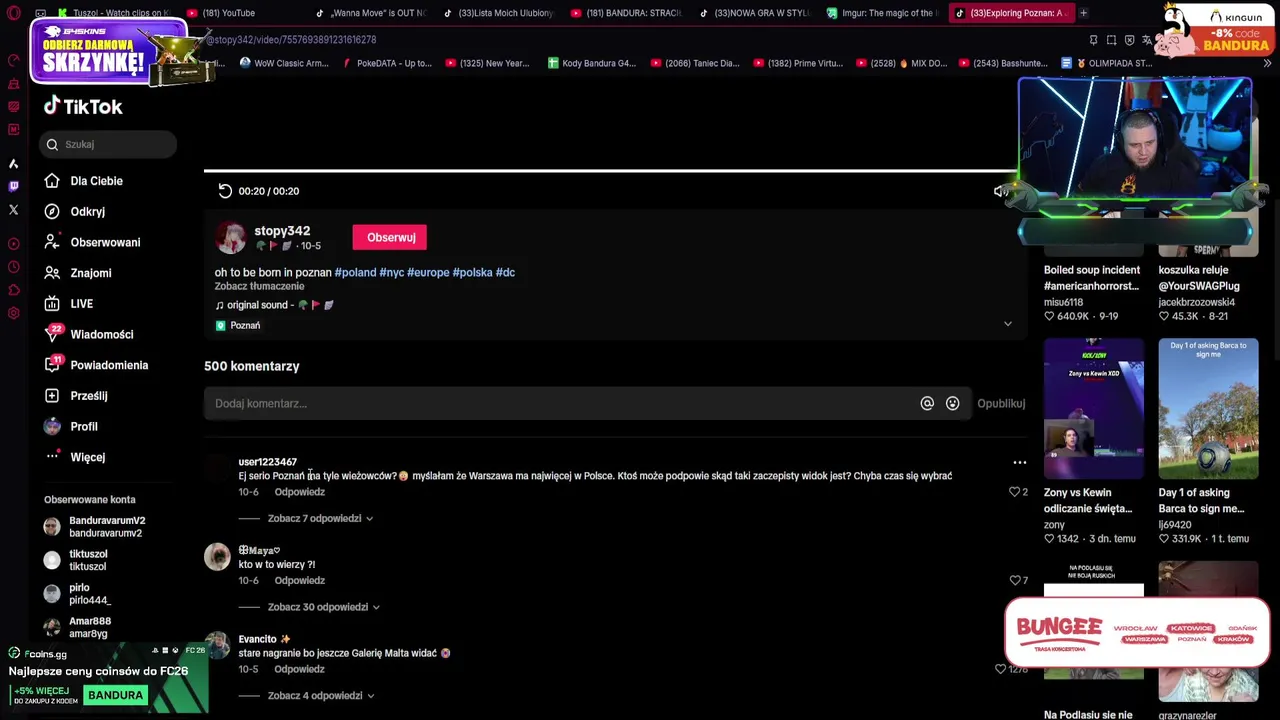1280x720 pixels.
Task: Open a new browser tab with plus
Action: click(x=1083, y=13)
